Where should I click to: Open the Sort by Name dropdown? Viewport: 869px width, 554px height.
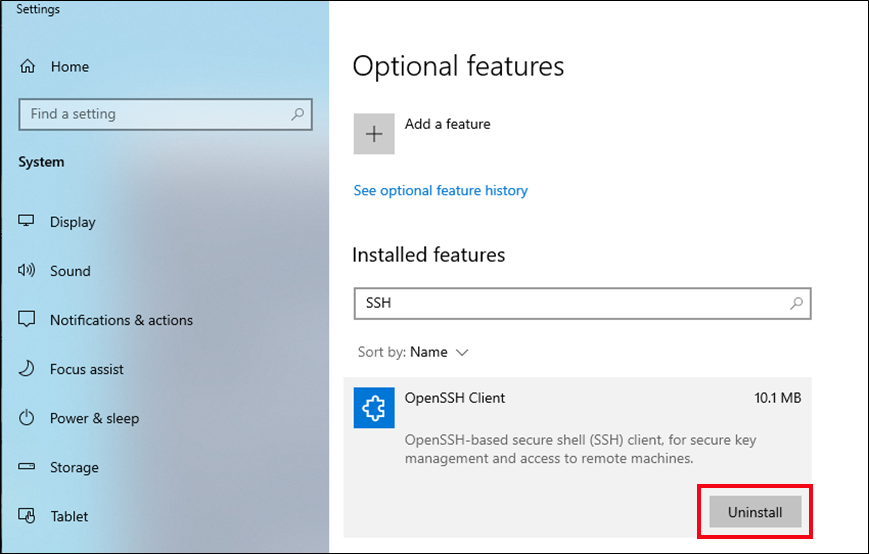[413, 352]
